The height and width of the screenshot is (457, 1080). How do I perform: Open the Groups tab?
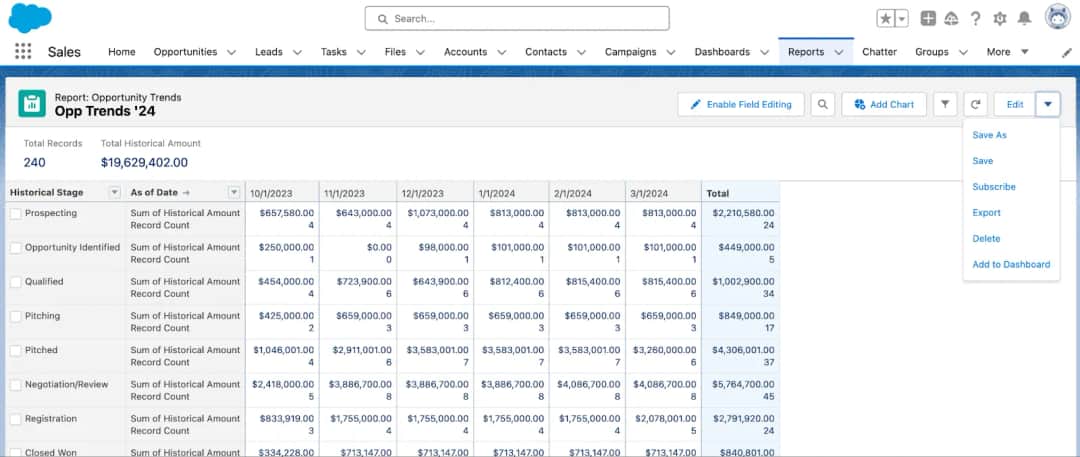[932, 52]
